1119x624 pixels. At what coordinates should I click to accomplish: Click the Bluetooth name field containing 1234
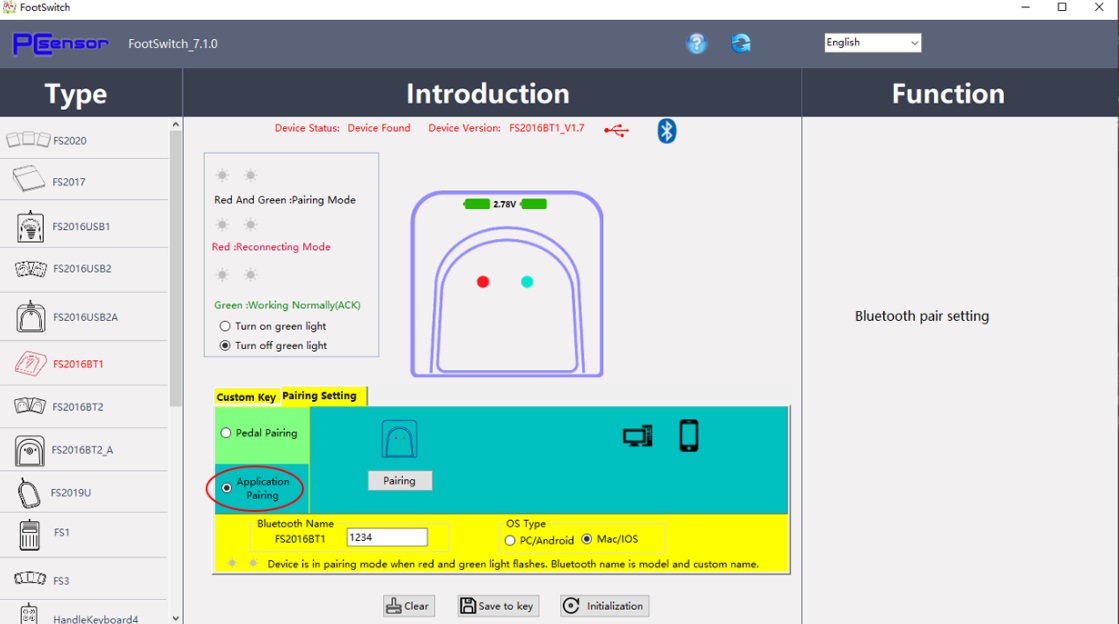pyautogui.click(x=387, y=537)
